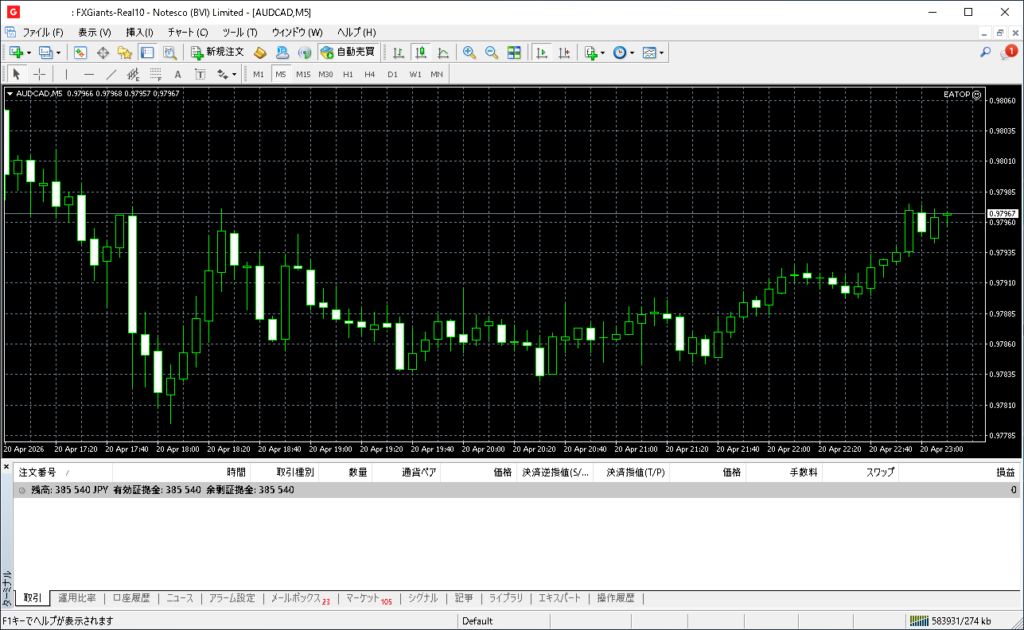
Task: Click the notification search icon at top right
Action: point(985,52)
